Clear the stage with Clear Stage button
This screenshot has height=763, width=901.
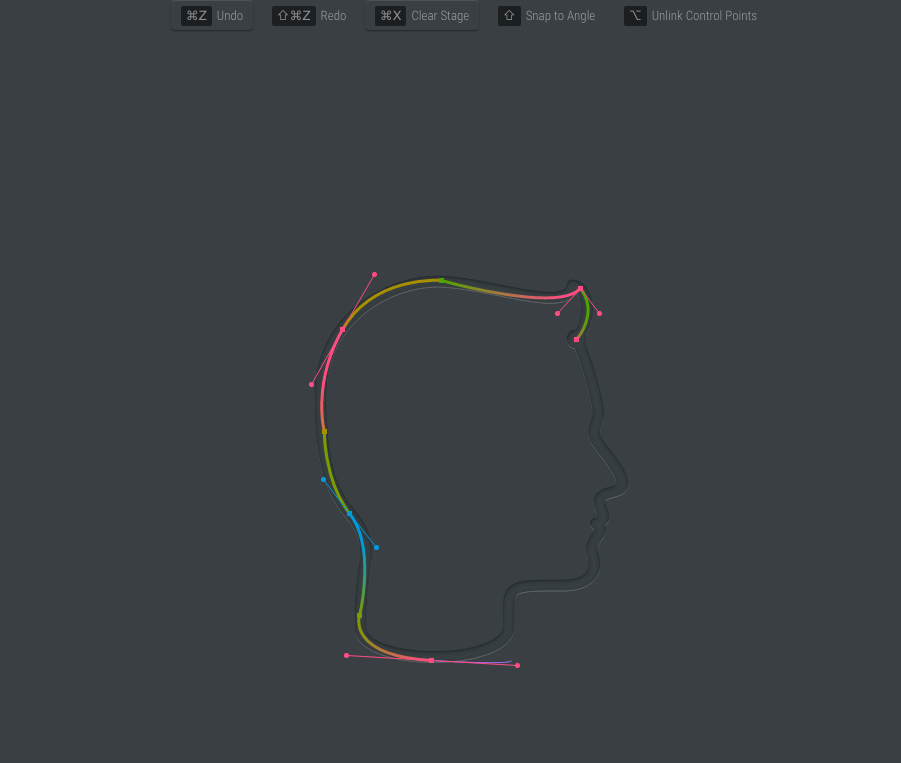point(422,16)
